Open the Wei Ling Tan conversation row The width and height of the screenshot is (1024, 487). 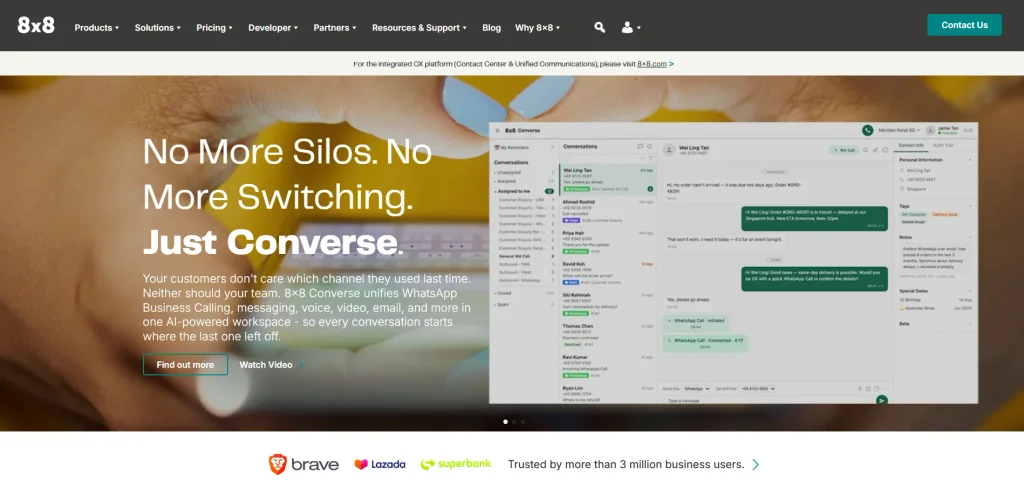[x=607, y=179]
